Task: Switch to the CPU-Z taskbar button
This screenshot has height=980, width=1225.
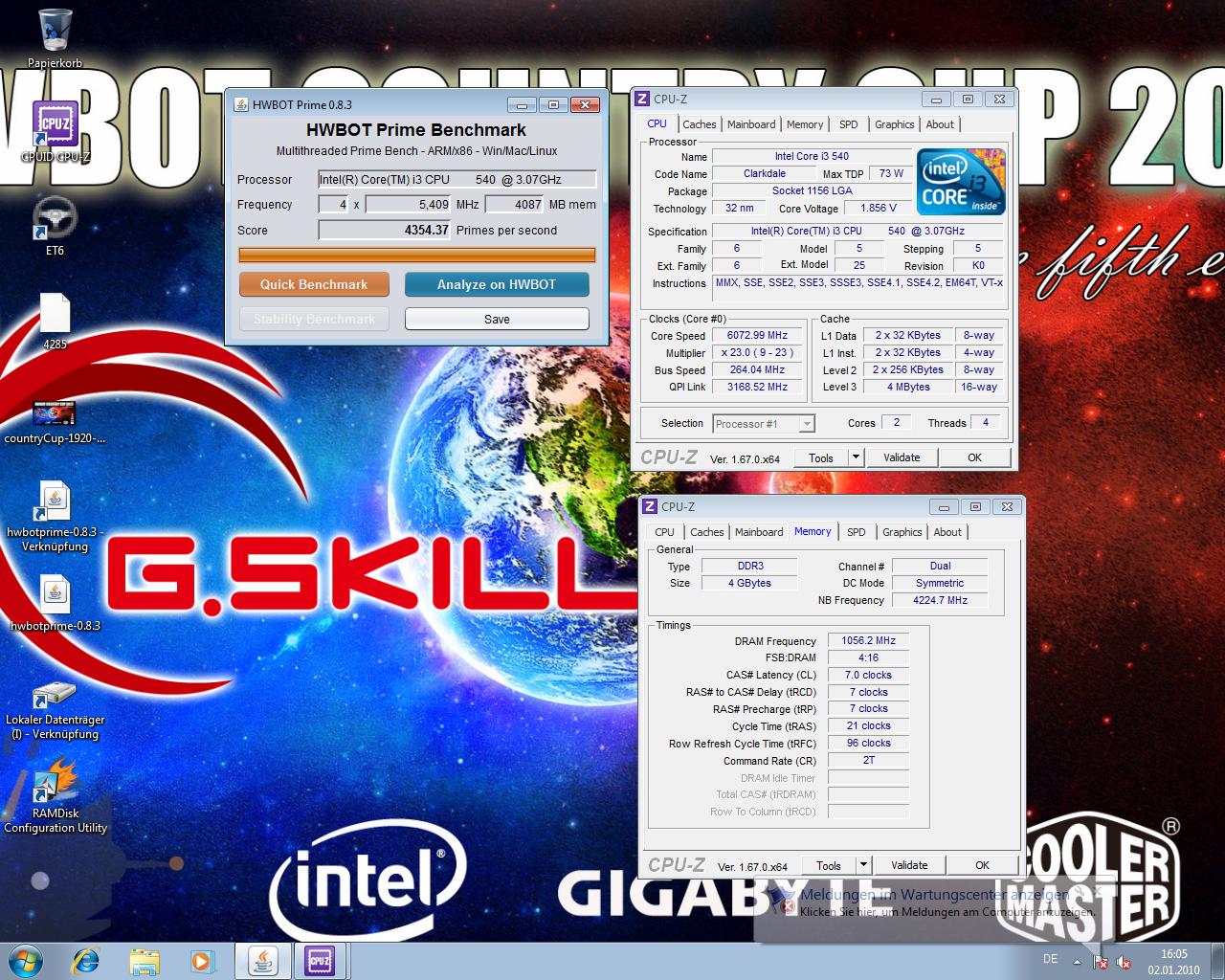Action: [320, 960]
